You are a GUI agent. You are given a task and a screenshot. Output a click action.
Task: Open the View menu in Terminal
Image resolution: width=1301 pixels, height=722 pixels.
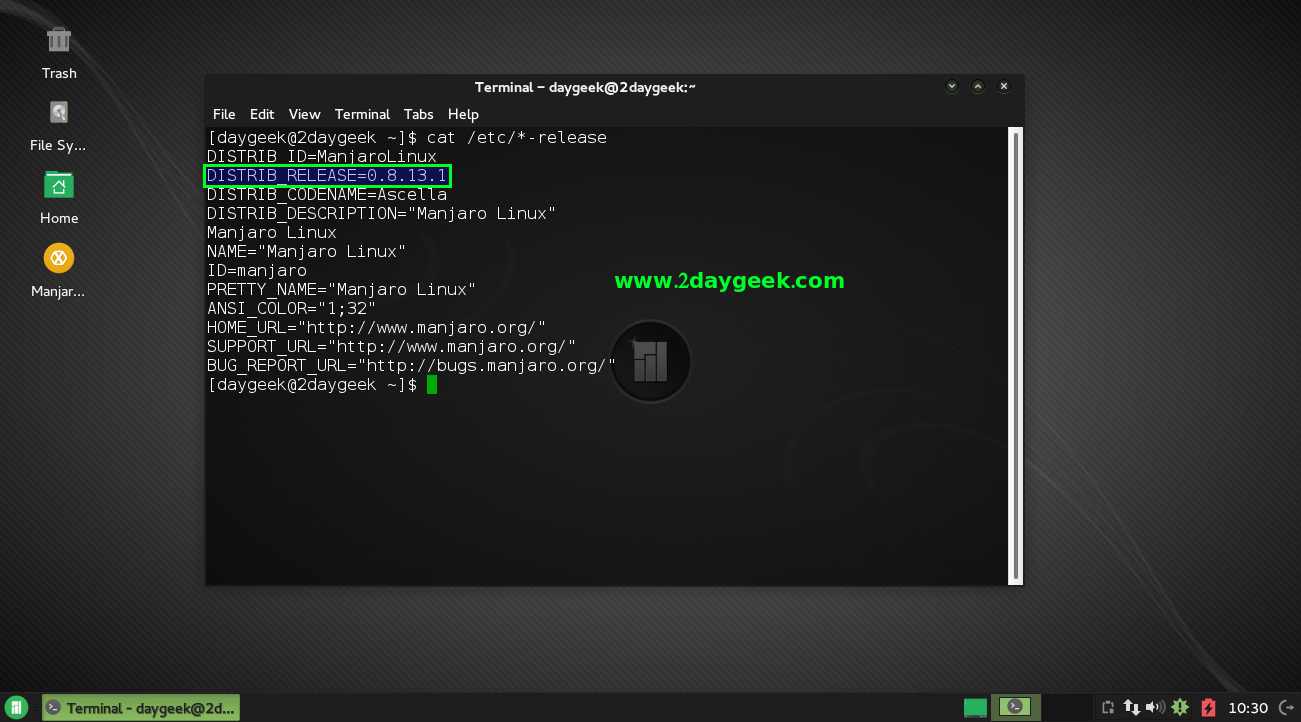[304, 114]
